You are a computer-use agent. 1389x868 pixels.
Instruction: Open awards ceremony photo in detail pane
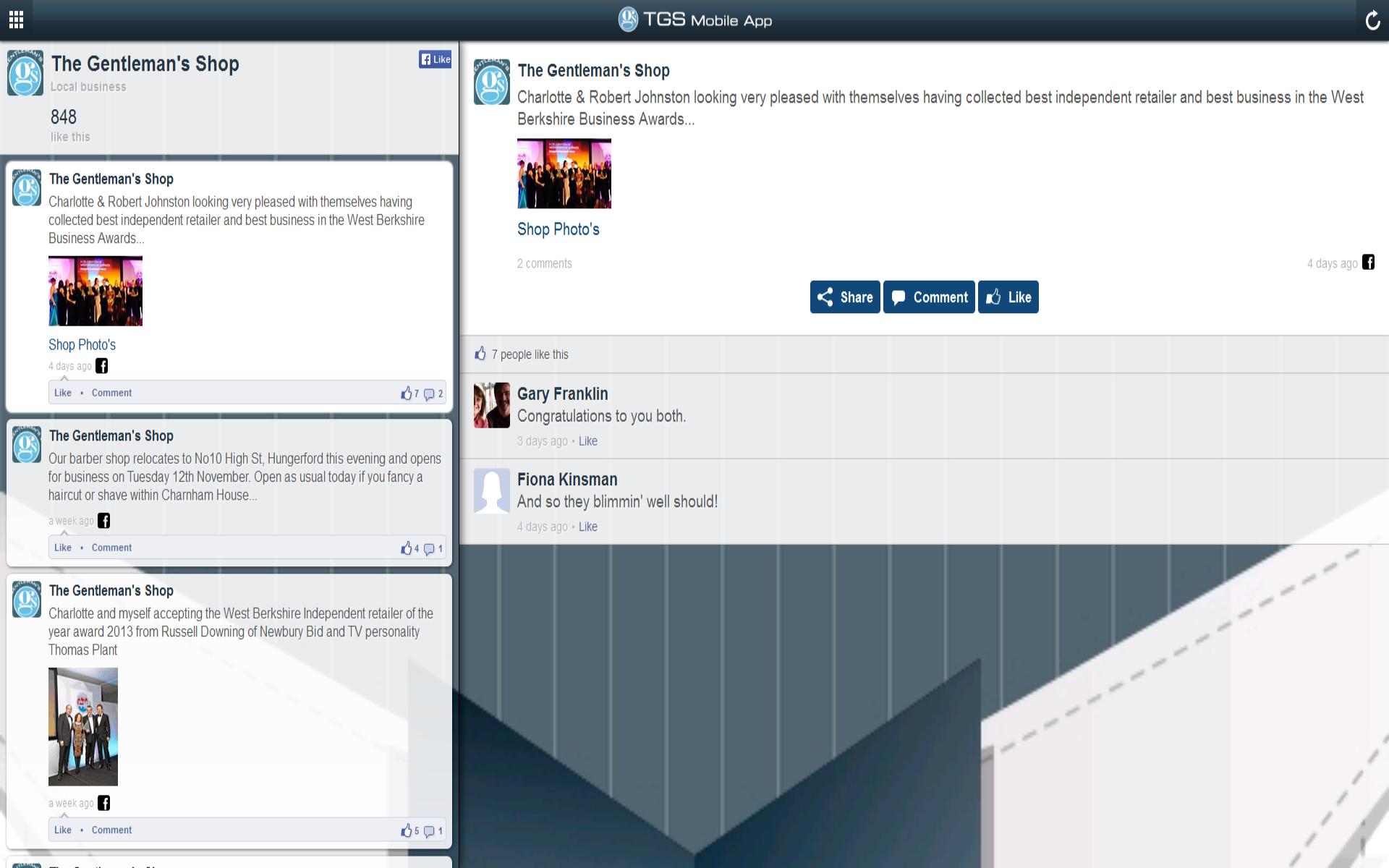click(x=564, y=174)
